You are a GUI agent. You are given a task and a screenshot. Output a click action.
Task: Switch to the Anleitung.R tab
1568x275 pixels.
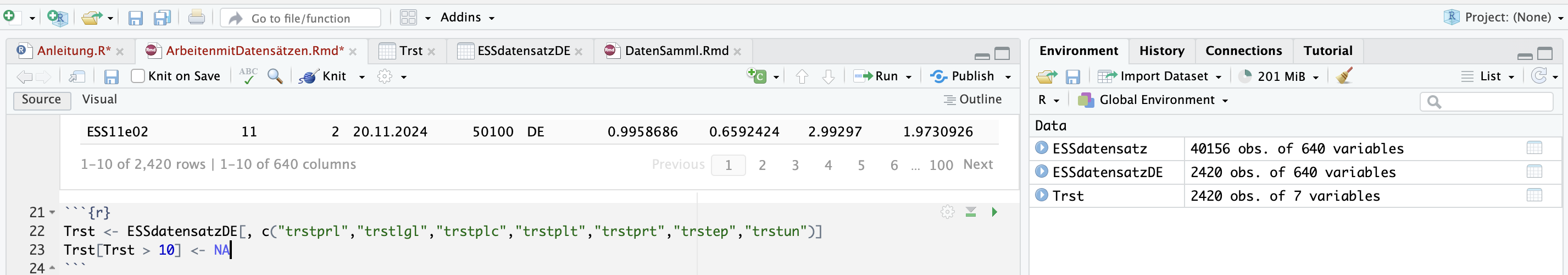74,51
